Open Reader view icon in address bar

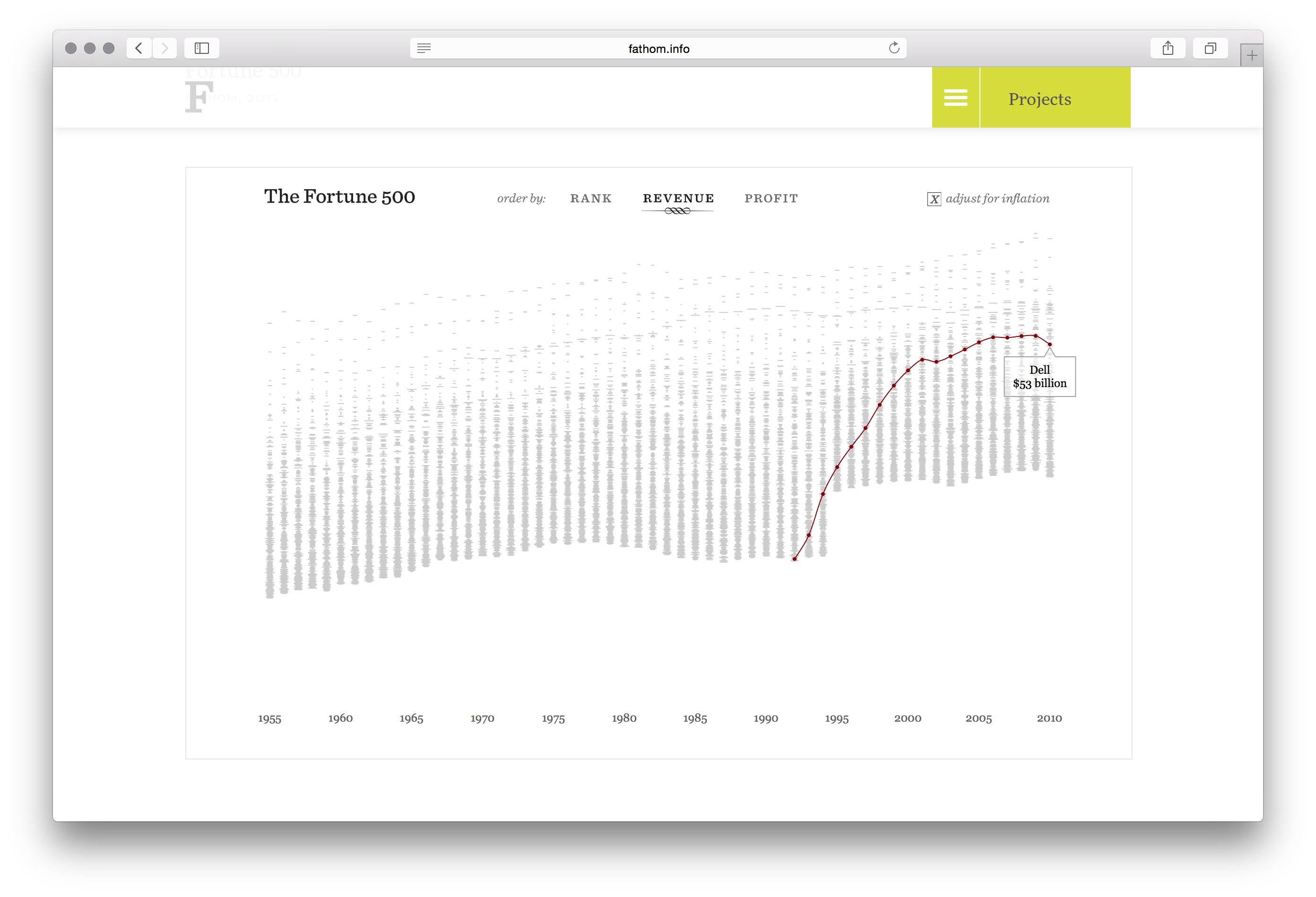point(424,49)
